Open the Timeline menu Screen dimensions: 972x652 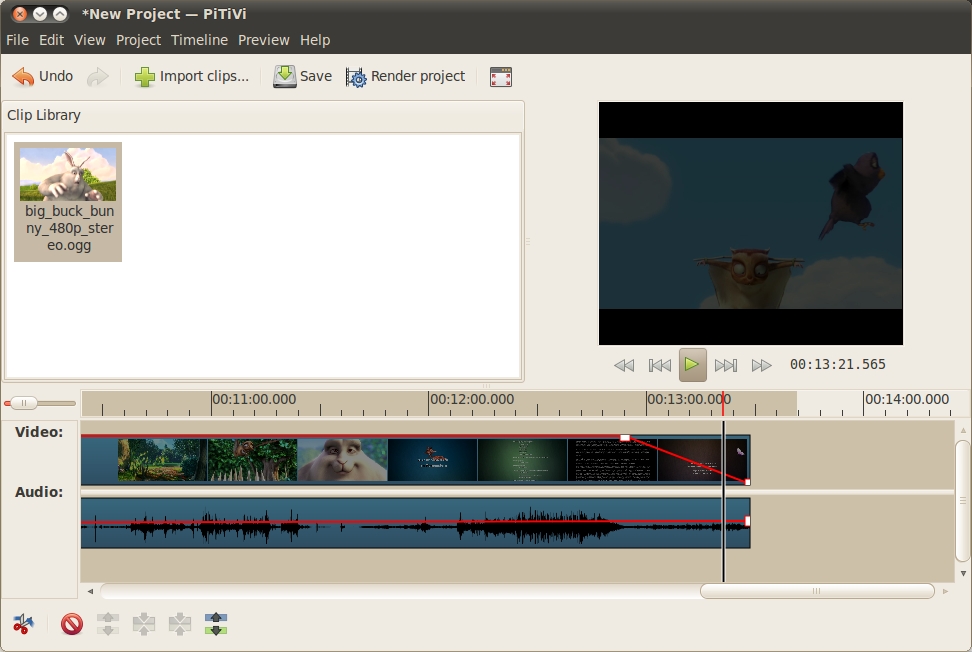click(x=199, y=40)
